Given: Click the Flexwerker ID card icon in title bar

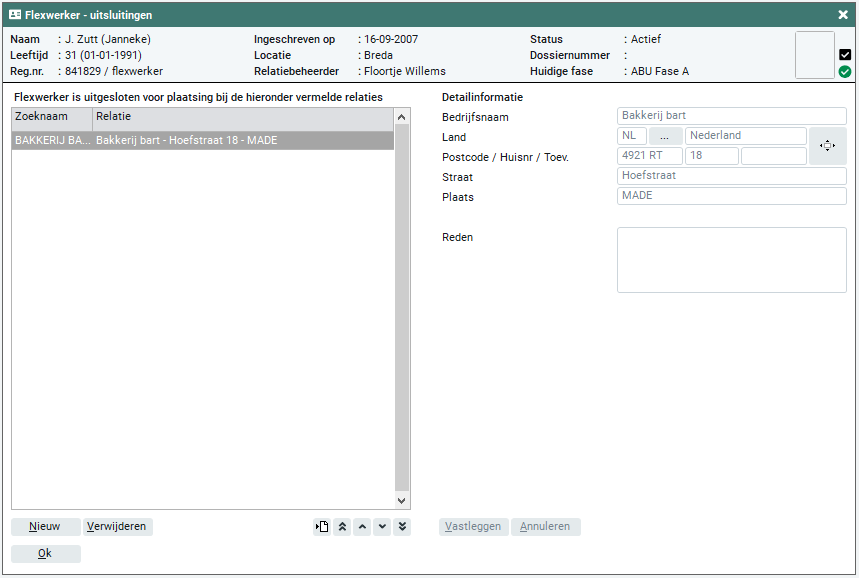Looking at the screenshot, I should [x=15, y=15].
